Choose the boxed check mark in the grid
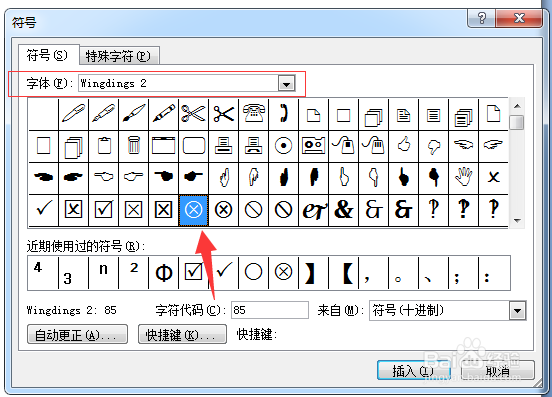This screenshot has height=397, width=552. 104,210
